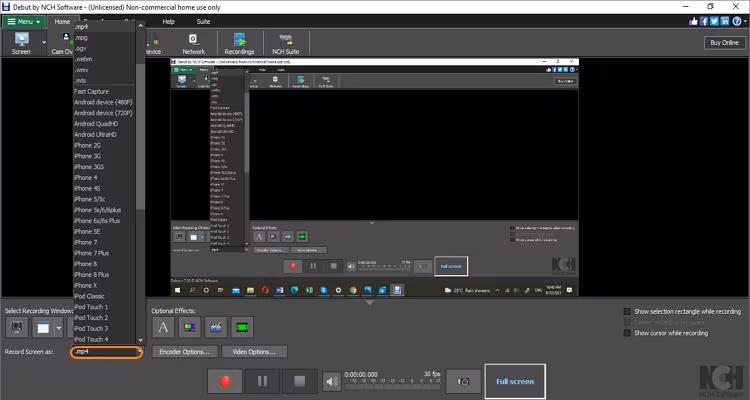Start recording with the red Record button
The image size is (750, 400).
pos(225,381)
